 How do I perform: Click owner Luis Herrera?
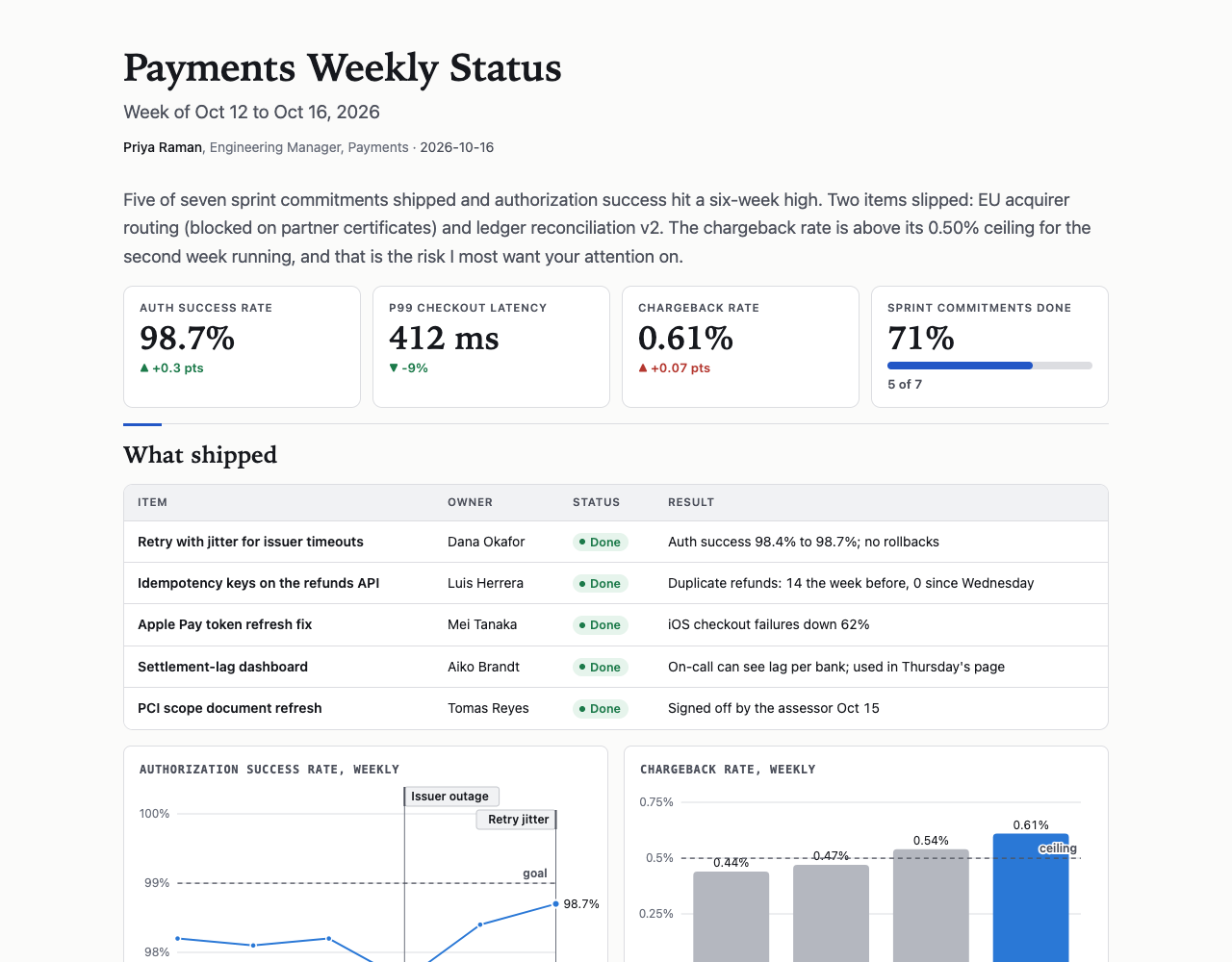[485, 583]
